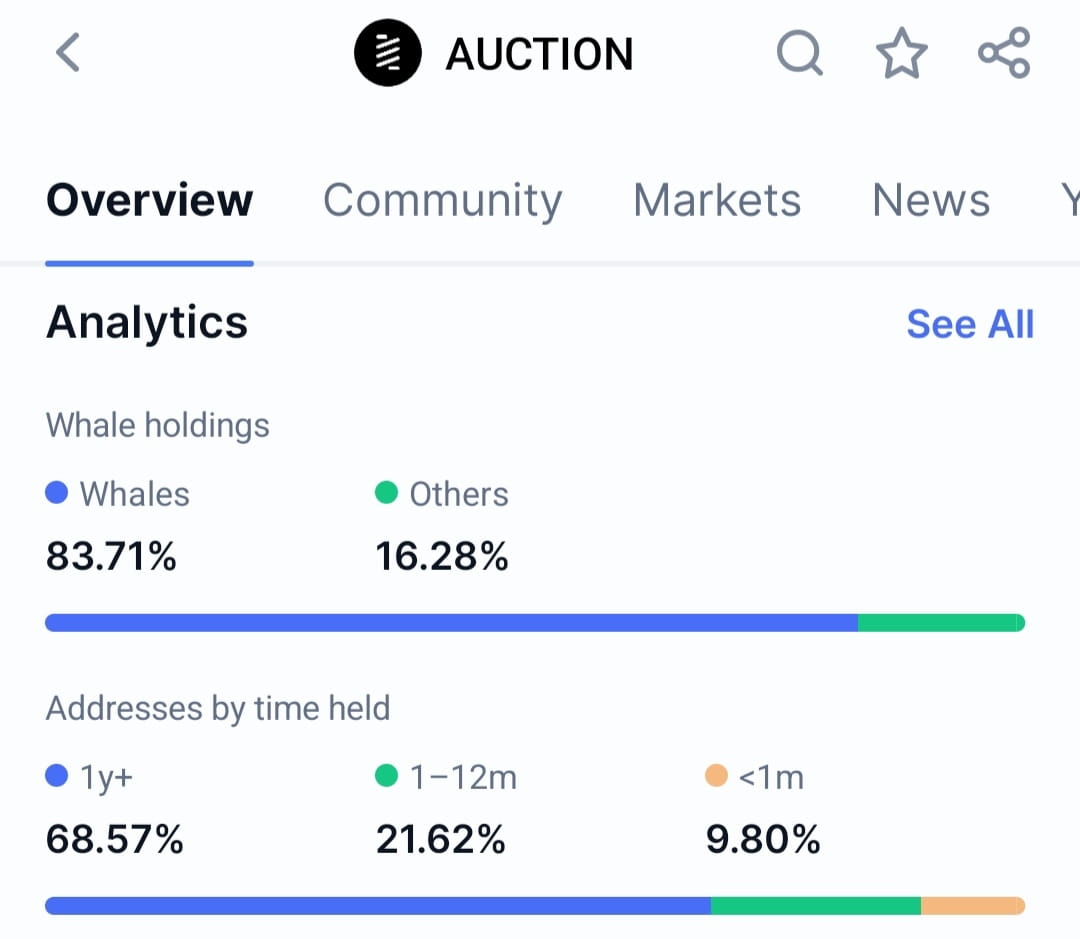Tap the AUCTION coin logo
Viewport: 1080px width, 939px height.
[387, 52]
